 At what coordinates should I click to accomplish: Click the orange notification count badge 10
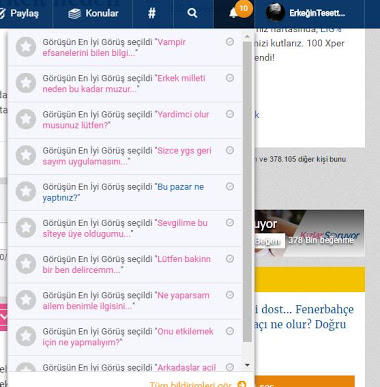point(244,8)
